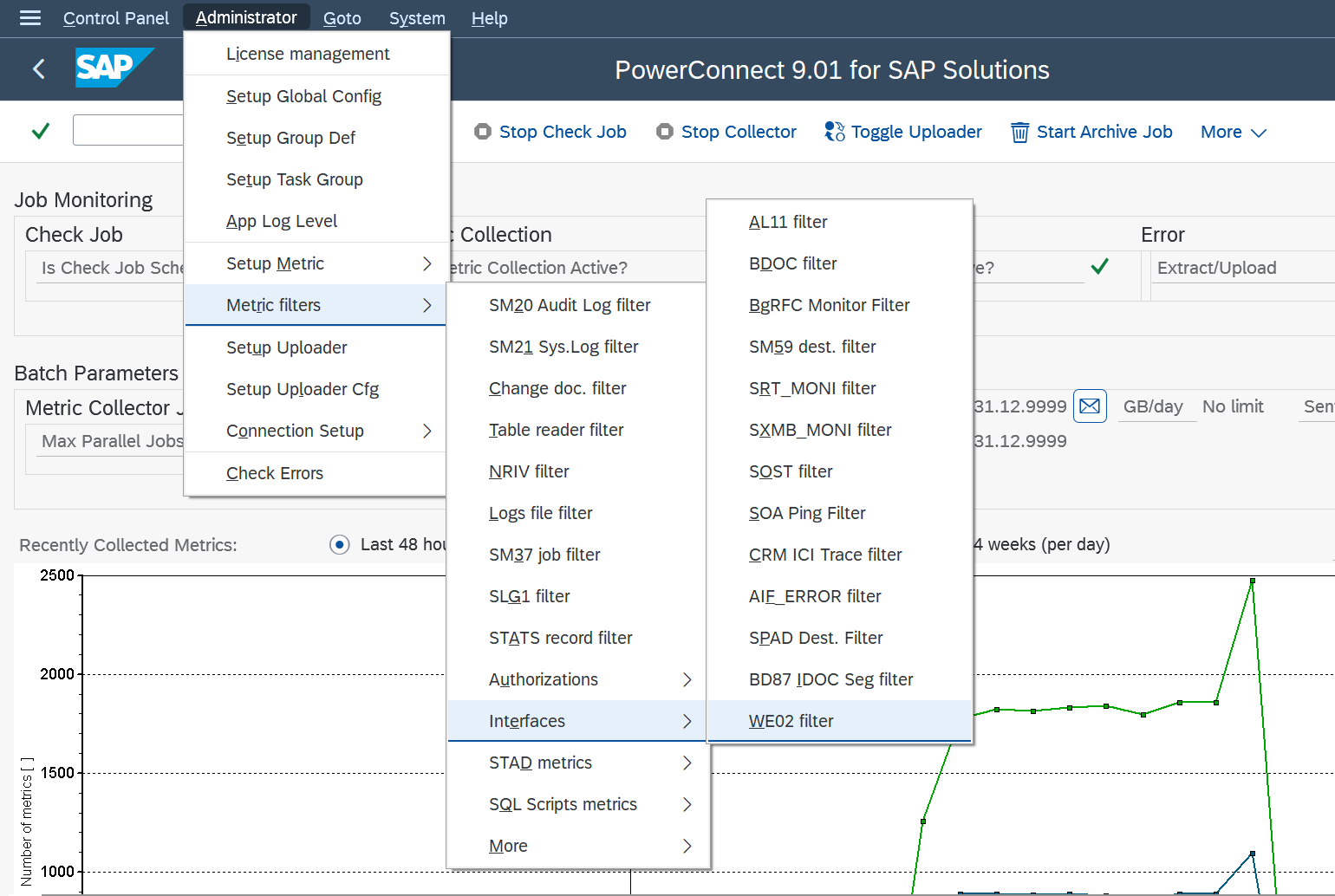This screenshot has height=896, width=1335.
Task: Select the Last 48 hours radio button
Action: pyautogui.click(x=340, y=544)
